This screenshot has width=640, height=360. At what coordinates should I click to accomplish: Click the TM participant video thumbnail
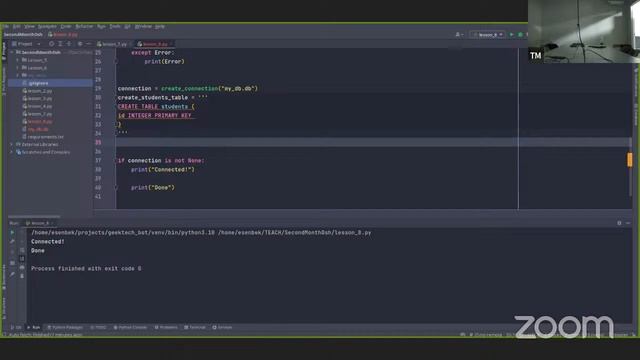(x=584, y=31)
